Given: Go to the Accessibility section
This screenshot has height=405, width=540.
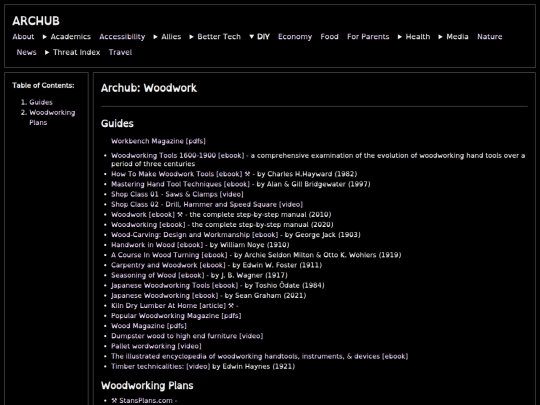Looking at the screenshot, I should tap(122, 37).
